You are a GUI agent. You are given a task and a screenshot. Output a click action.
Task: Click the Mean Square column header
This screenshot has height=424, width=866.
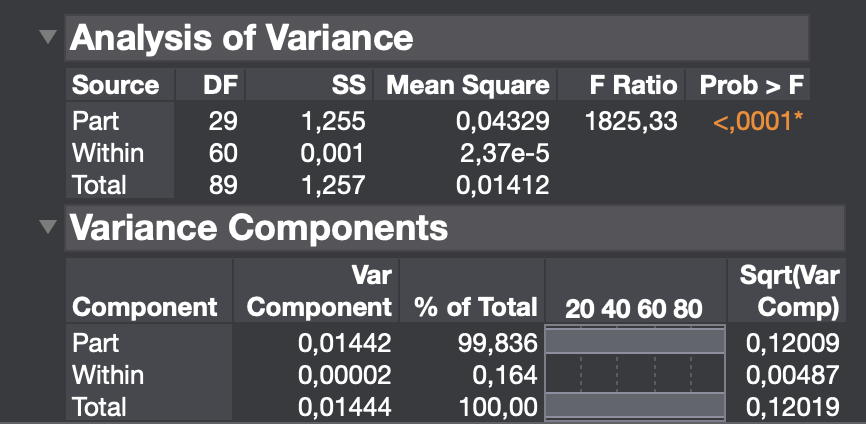467,85
